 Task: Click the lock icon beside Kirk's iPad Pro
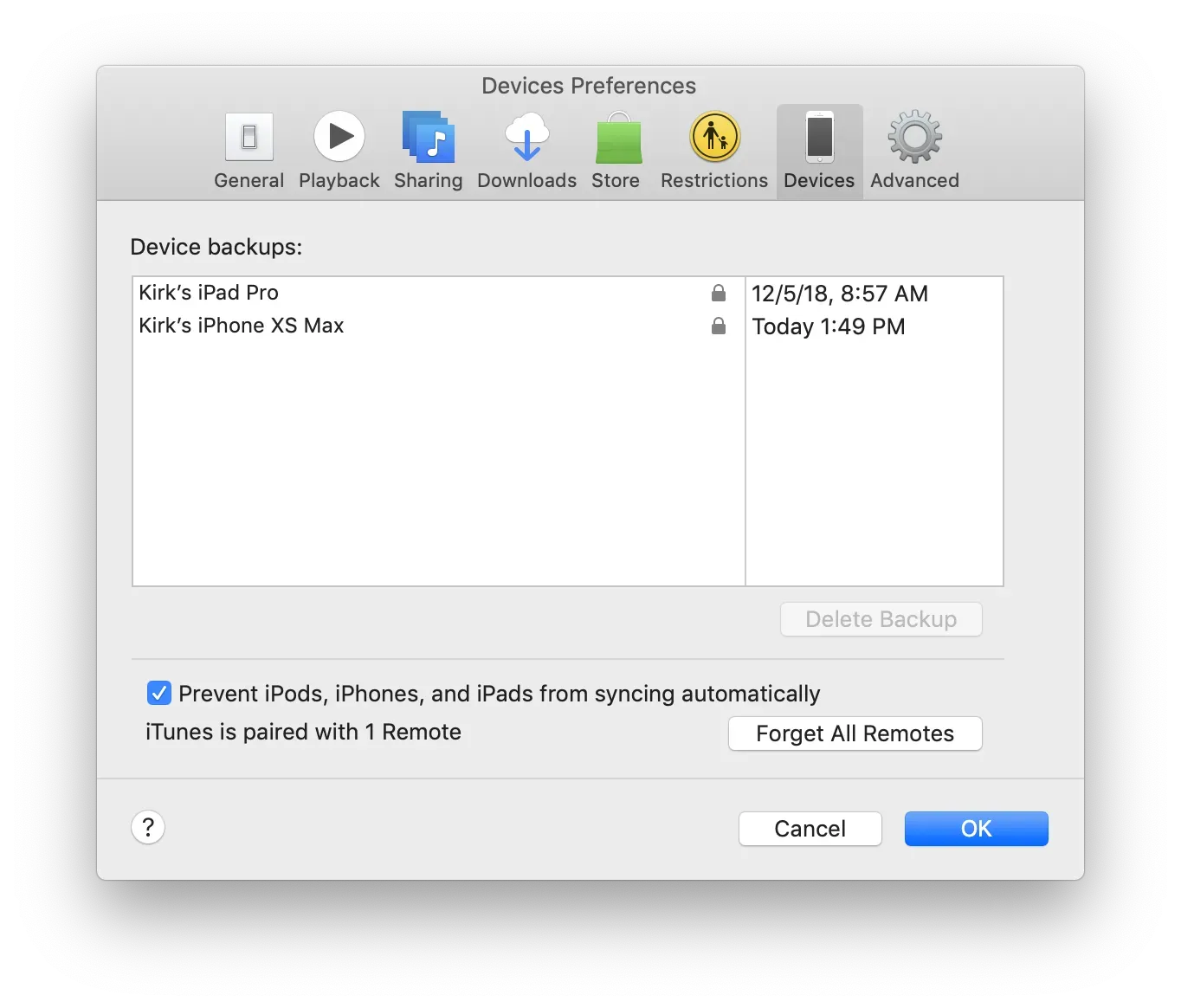click(x=718, y=294)
